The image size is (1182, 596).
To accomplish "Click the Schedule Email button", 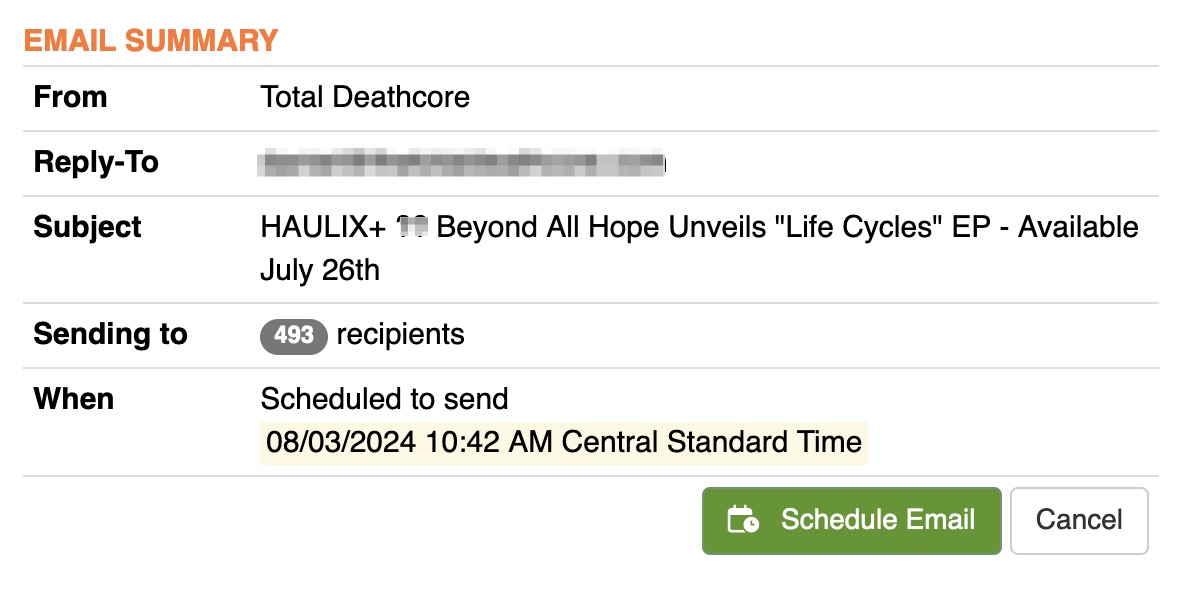I will click(851, 521).
